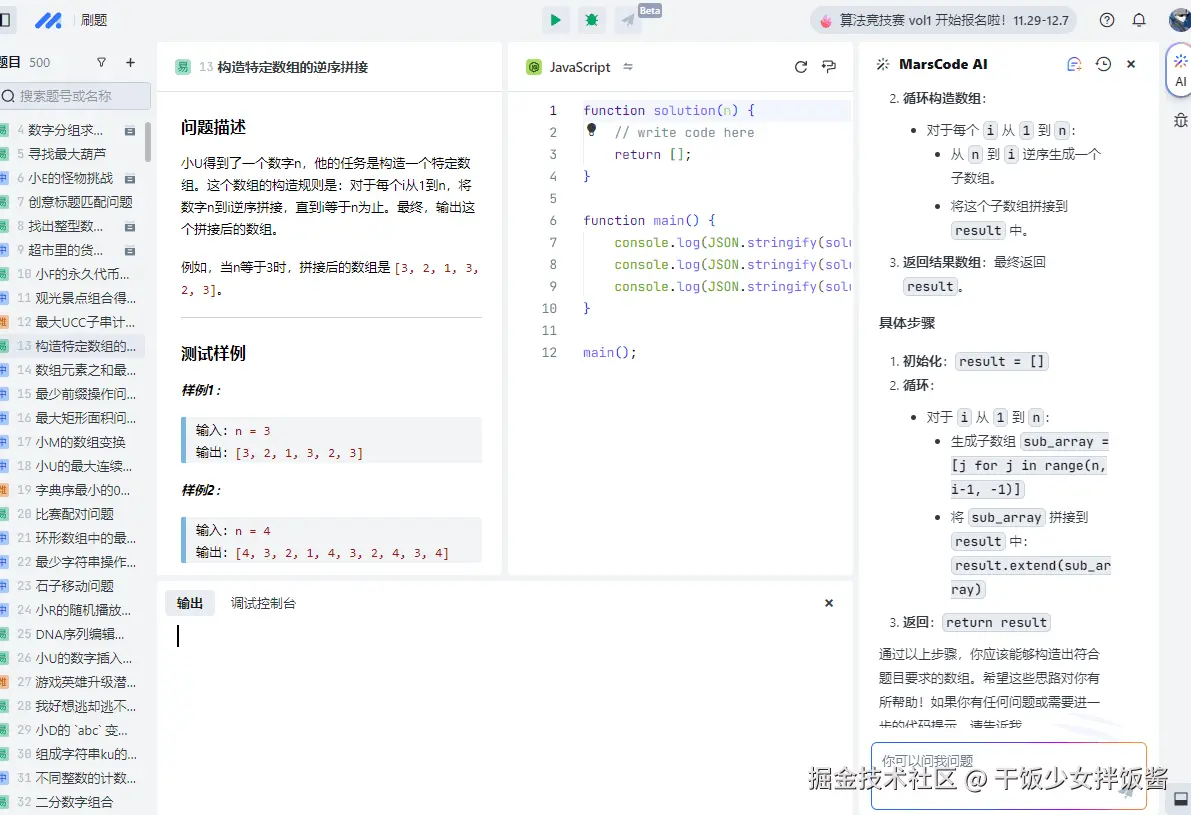
Task: Open problem 14 数组元素之和最...
Action: 85,370
